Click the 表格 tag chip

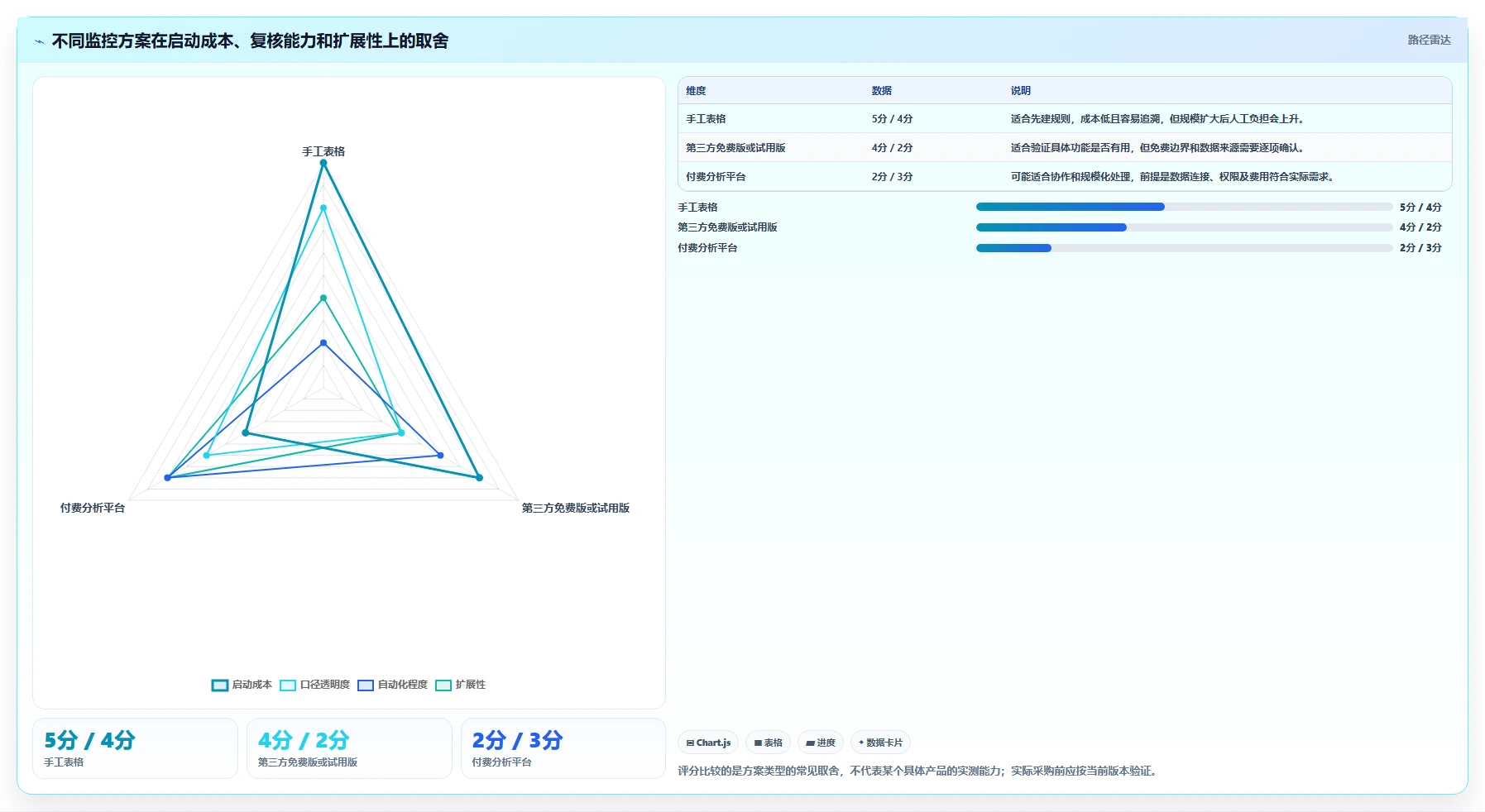pyautogui.click(x=769, y=743)
